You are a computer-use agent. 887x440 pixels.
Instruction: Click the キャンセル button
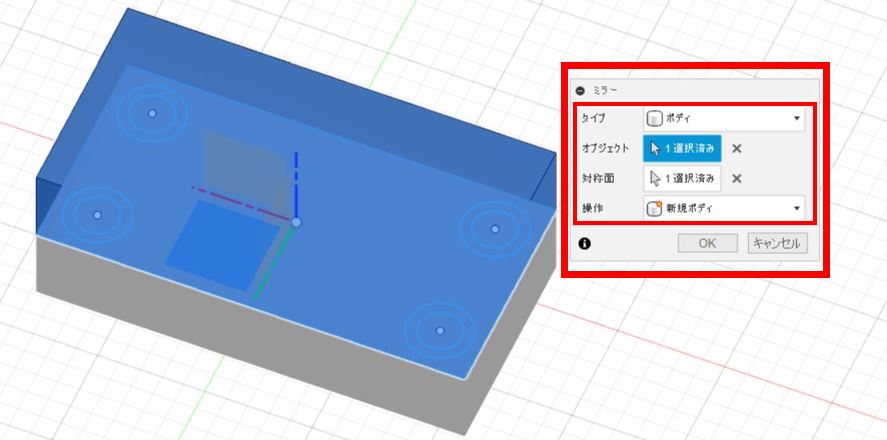[777, 244]
